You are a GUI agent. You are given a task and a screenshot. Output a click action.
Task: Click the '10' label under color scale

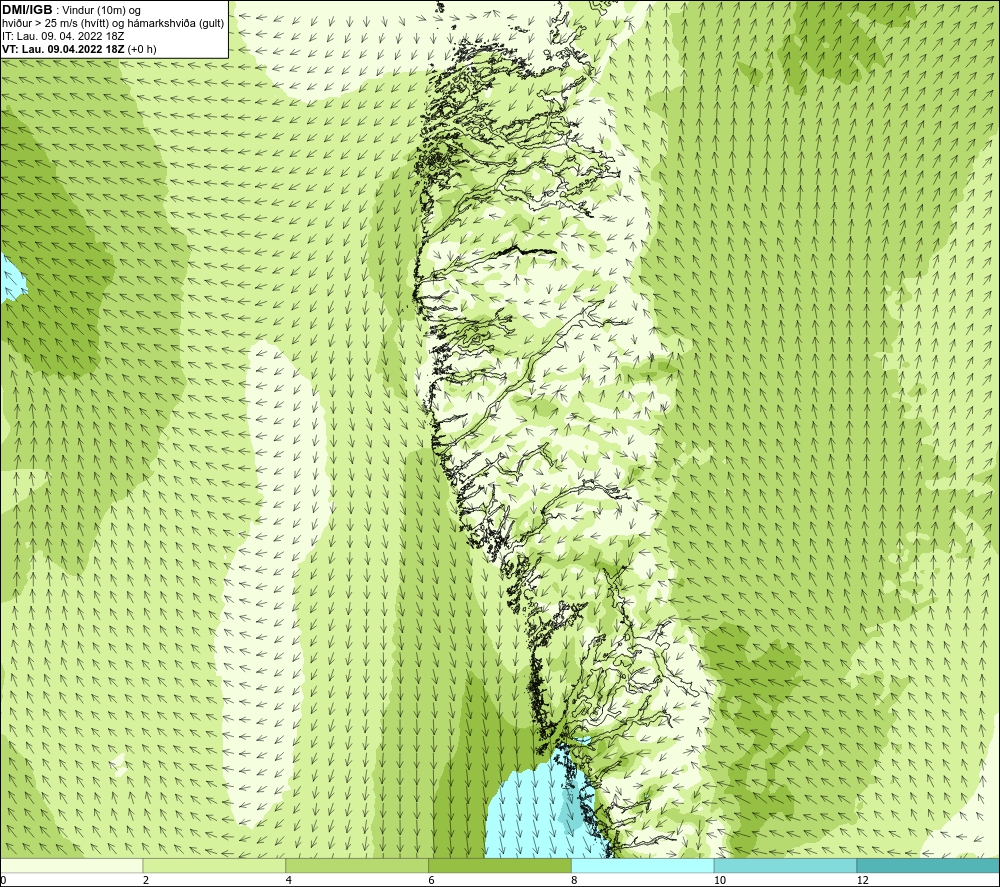pyautogui.click(x=719, y=881)
